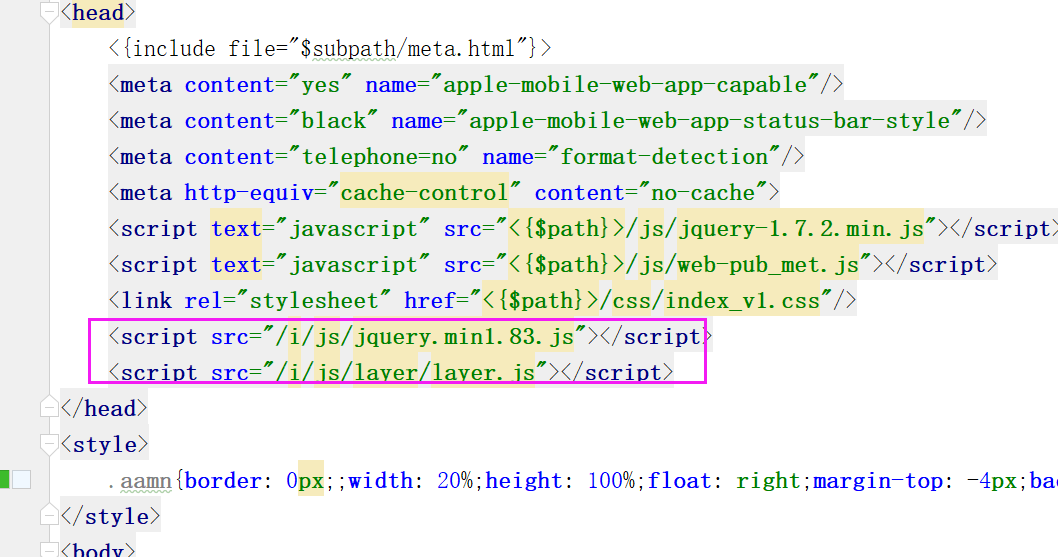The image size is (1058, 557).
Task: Click layer.js in the last script tag
Action: click(x=483, y=372)
